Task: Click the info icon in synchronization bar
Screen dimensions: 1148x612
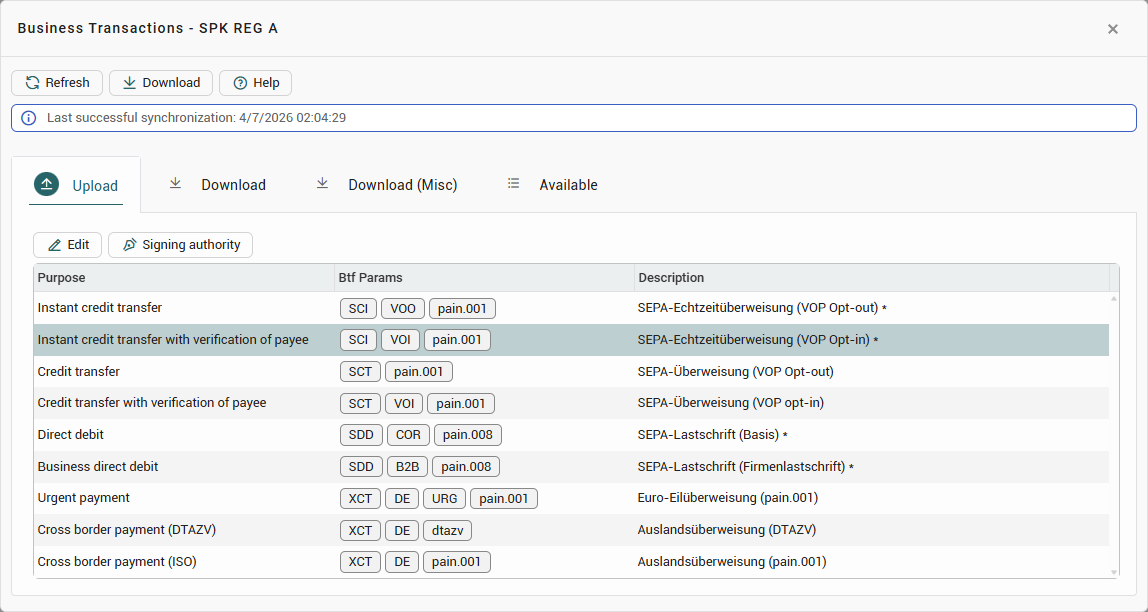Action: click(x=29, y=118)
